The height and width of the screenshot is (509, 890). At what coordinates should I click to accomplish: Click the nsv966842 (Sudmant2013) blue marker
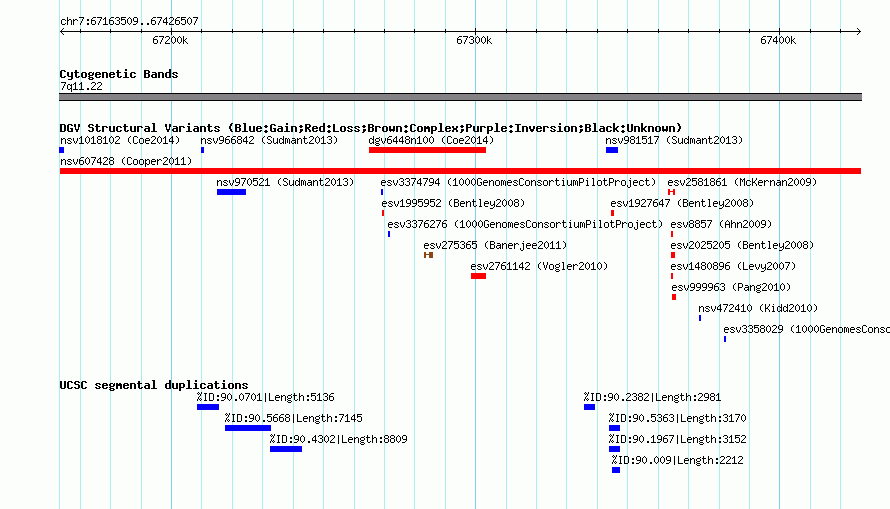coord(203,150)
